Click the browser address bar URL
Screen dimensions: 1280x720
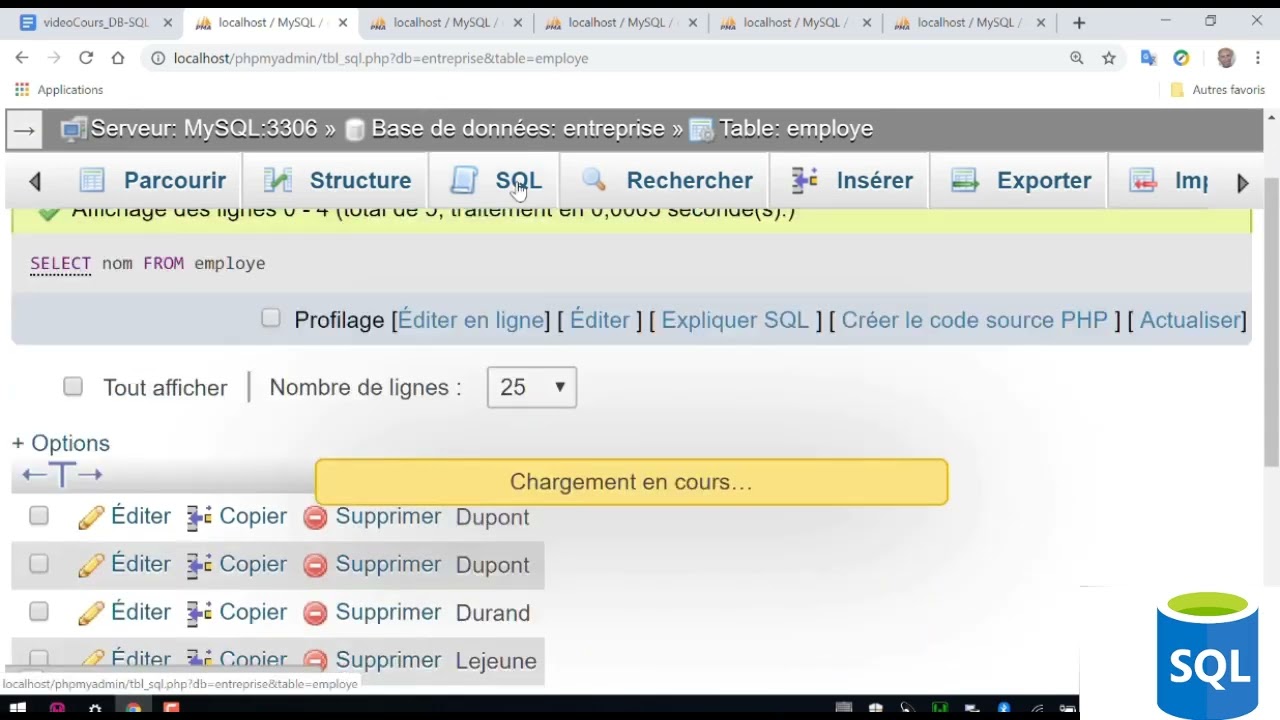(381, 58)
